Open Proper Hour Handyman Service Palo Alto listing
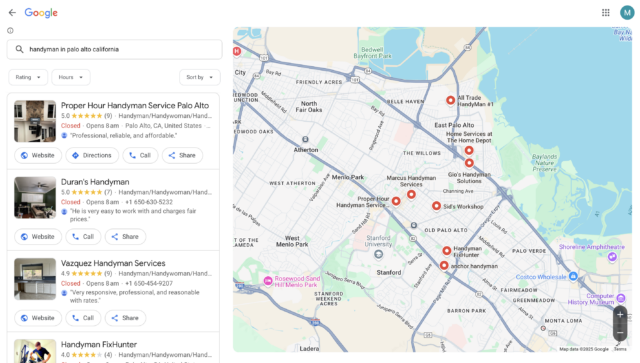The width and height of the screenshot is (640, 363). (x=135, y=105)
